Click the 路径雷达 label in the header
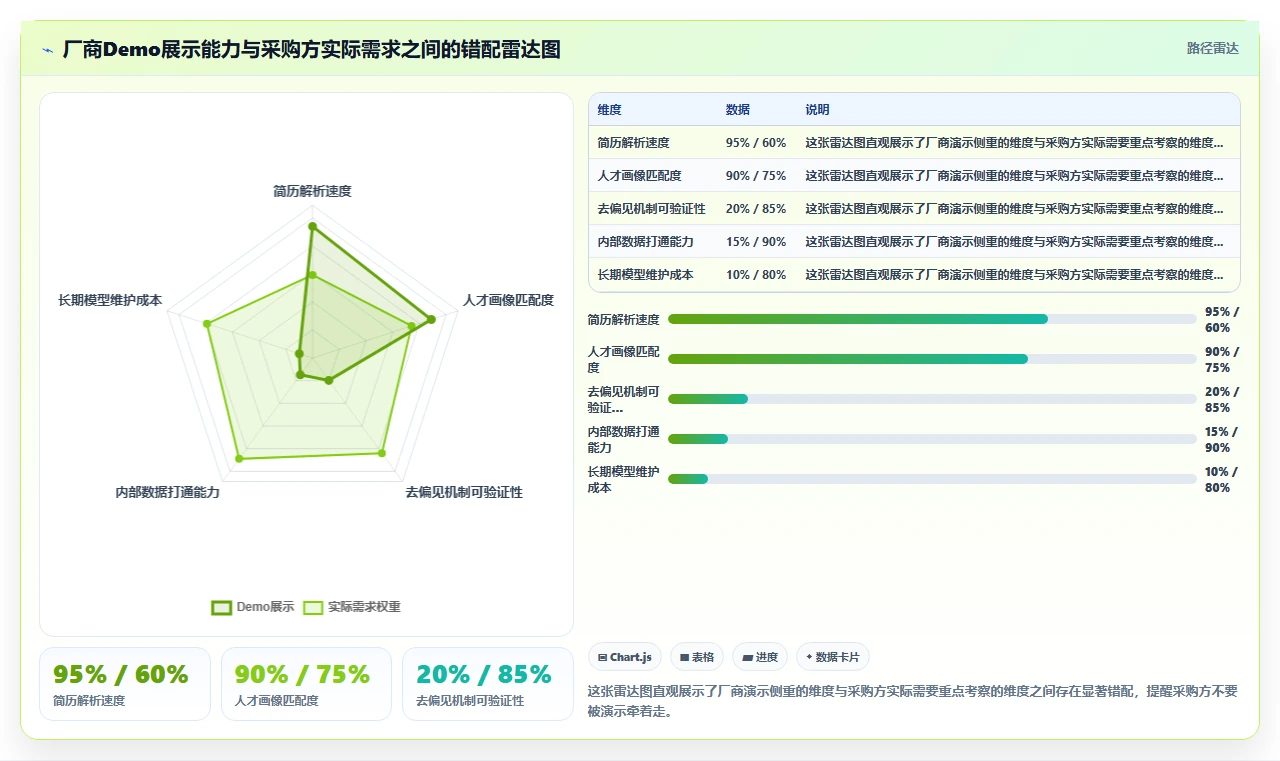 (1212, 48)
